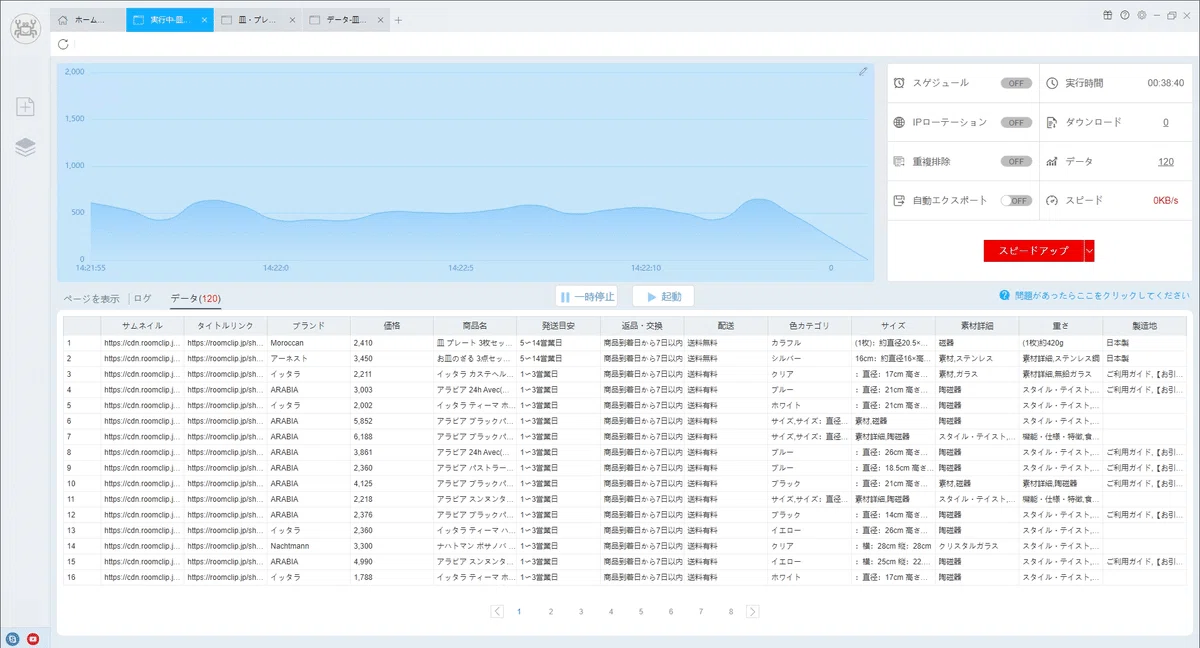Enable the IPローテーション toggle
The width and height of the screenshot is (1200, 648).
pyautogui.click(x=1016, y=122)
